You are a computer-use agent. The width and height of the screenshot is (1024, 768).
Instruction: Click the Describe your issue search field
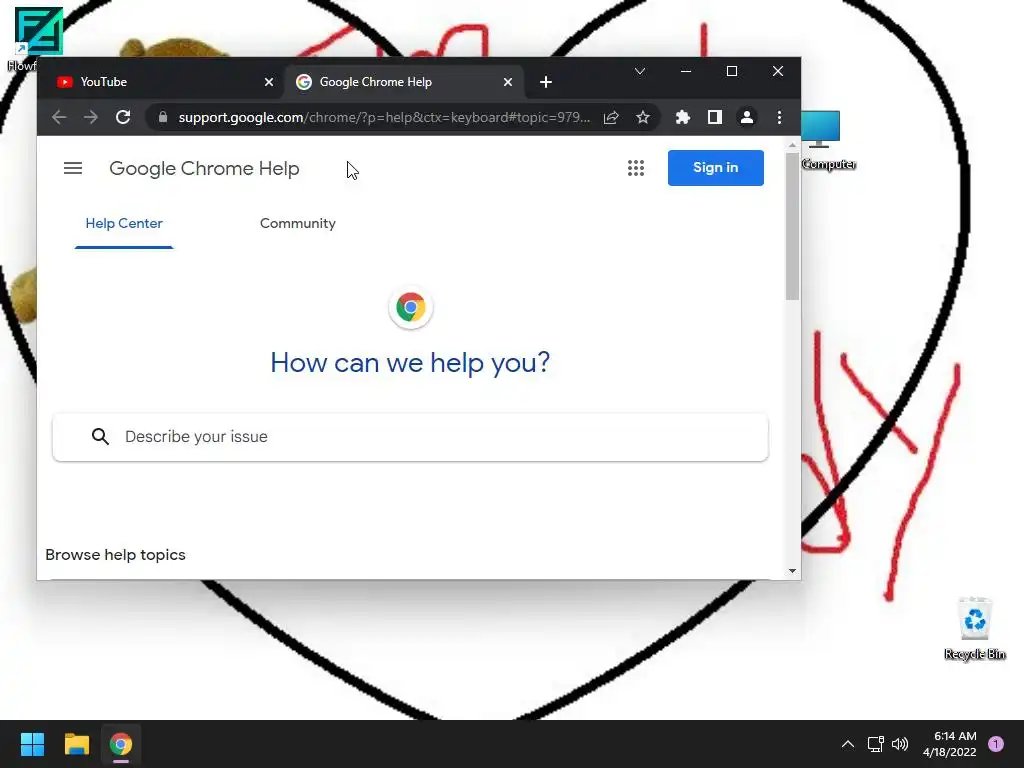click(x=410, y=437)
